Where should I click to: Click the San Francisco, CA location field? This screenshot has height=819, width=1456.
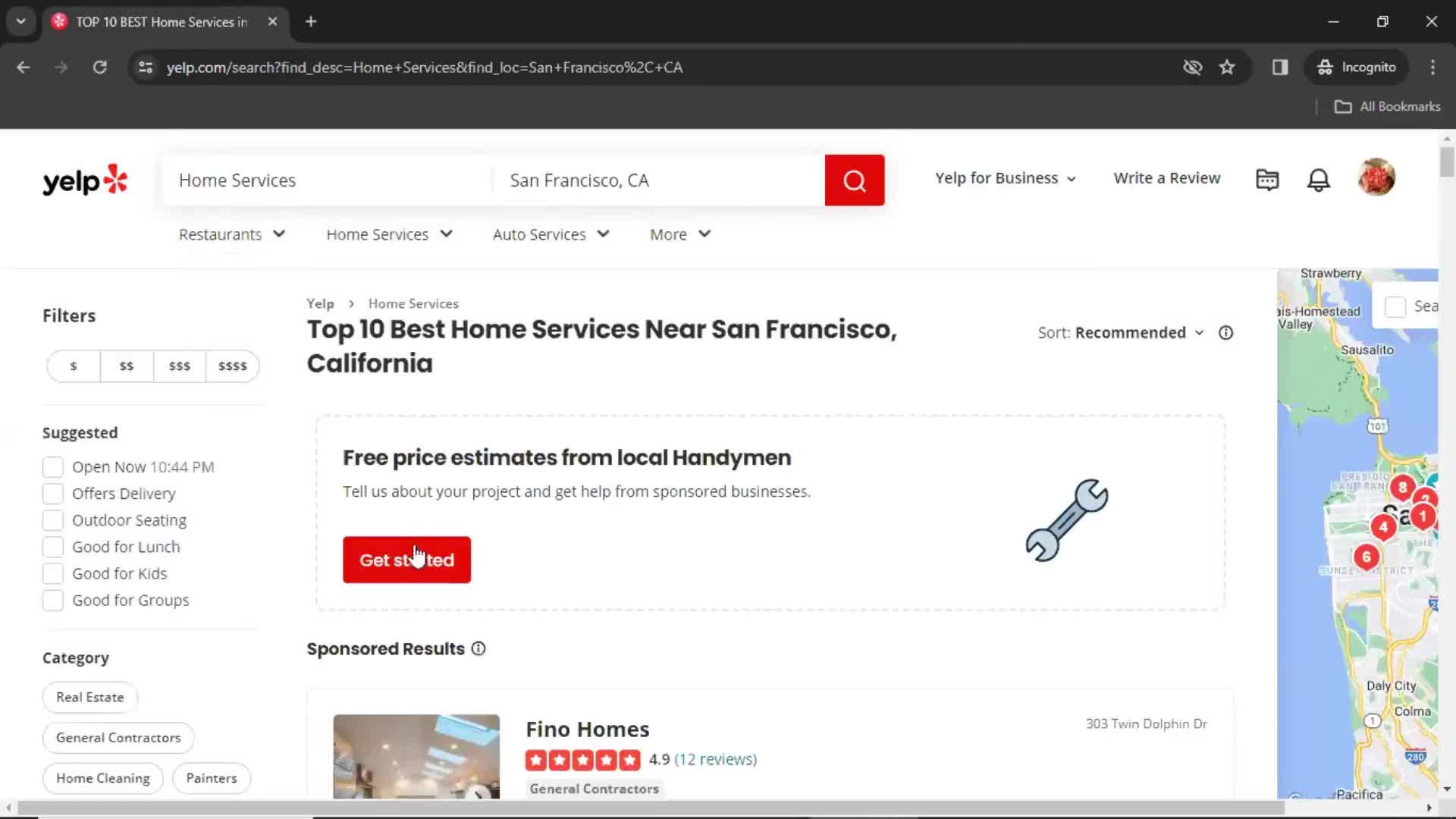click(x=658, y=180)
